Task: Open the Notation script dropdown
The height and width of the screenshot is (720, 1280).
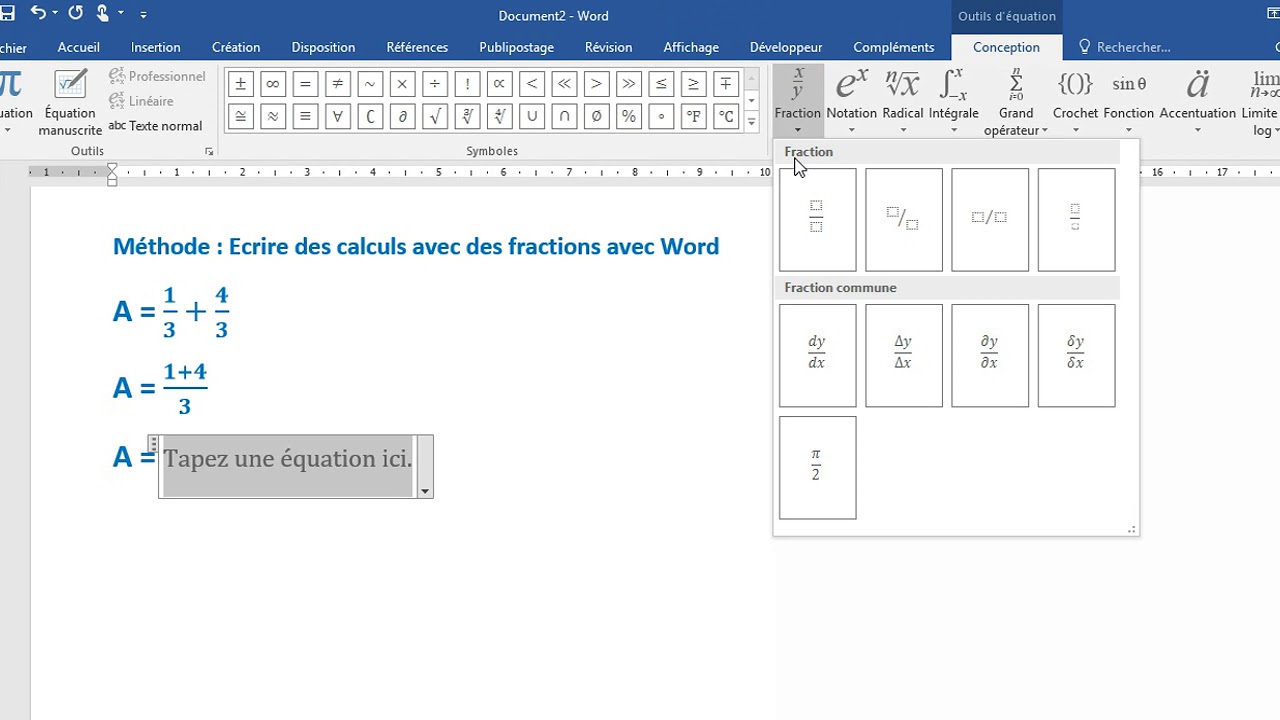Action: [852, 101]
